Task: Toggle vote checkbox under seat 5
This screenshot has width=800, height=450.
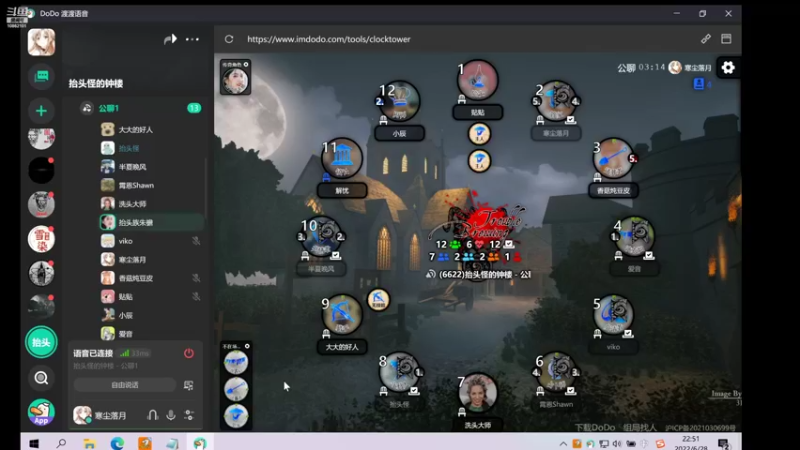Action: tap(628, 334)
